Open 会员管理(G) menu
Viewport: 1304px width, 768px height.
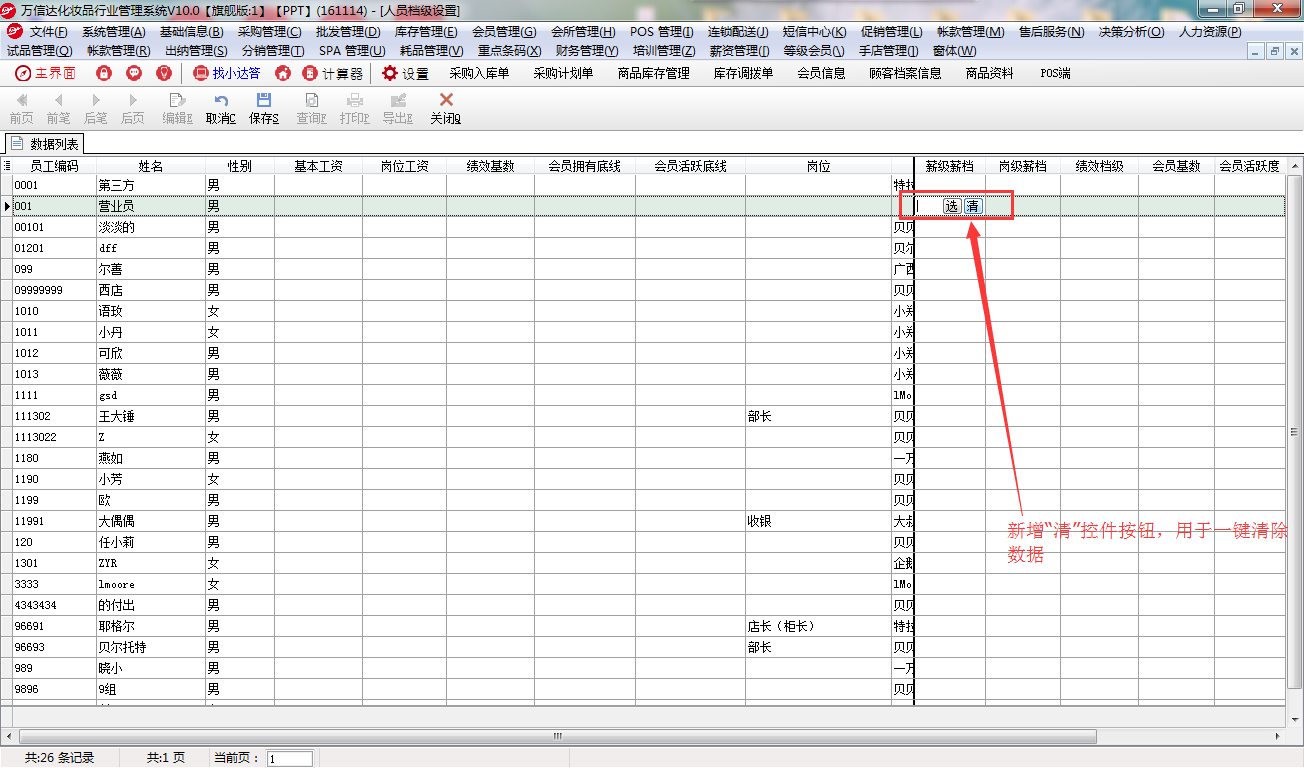(504, 32)
